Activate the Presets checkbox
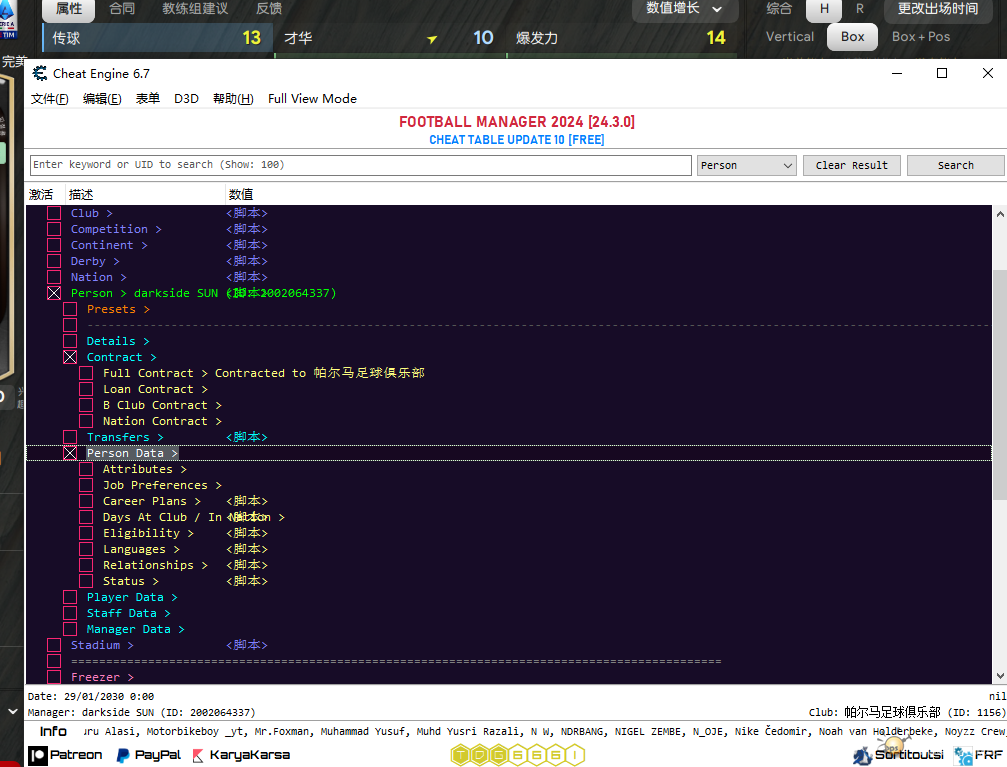Screen dimensions: 1007x767 point(70,310)
